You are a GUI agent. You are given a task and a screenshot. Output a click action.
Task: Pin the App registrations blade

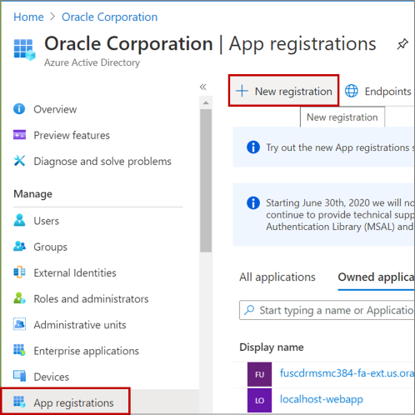(402, 44)
